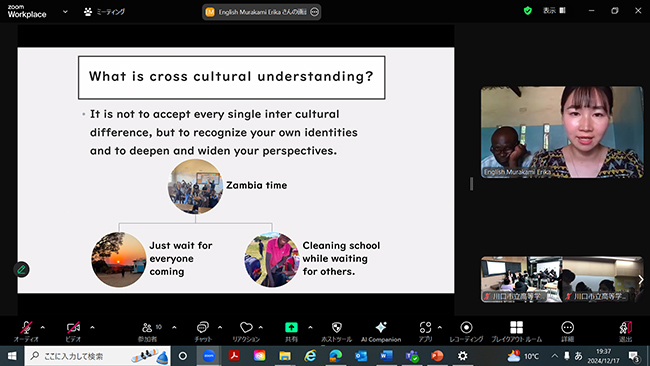
Task: Switch to the meeting tab at top
Action: coord(104,12)
